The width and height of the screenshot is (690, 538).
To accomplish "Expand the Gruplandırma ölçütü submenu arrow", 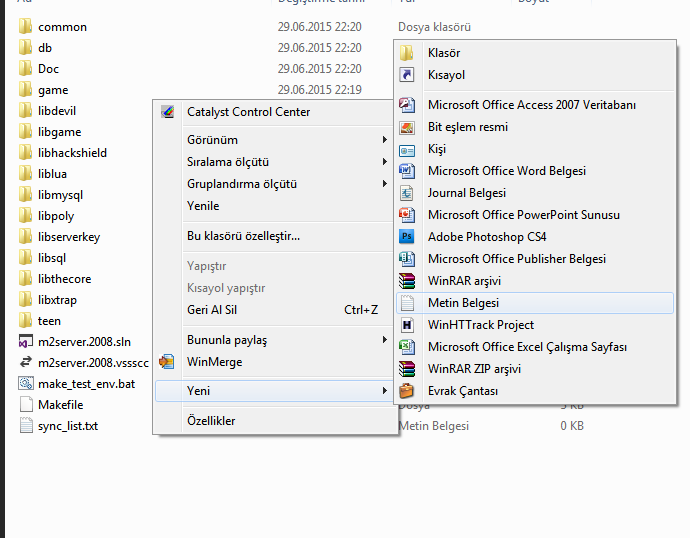I will coord(385,183).
